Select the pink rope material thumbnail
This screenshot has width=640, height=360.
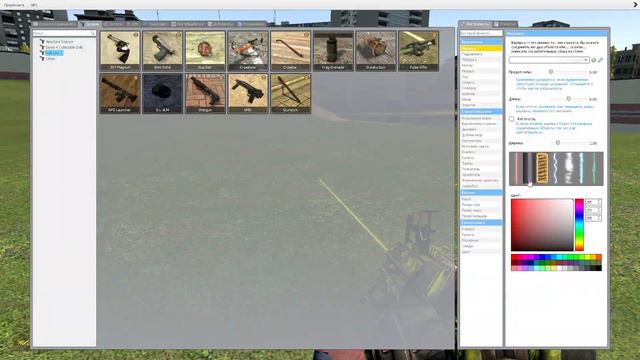click(x=516, y=168)
